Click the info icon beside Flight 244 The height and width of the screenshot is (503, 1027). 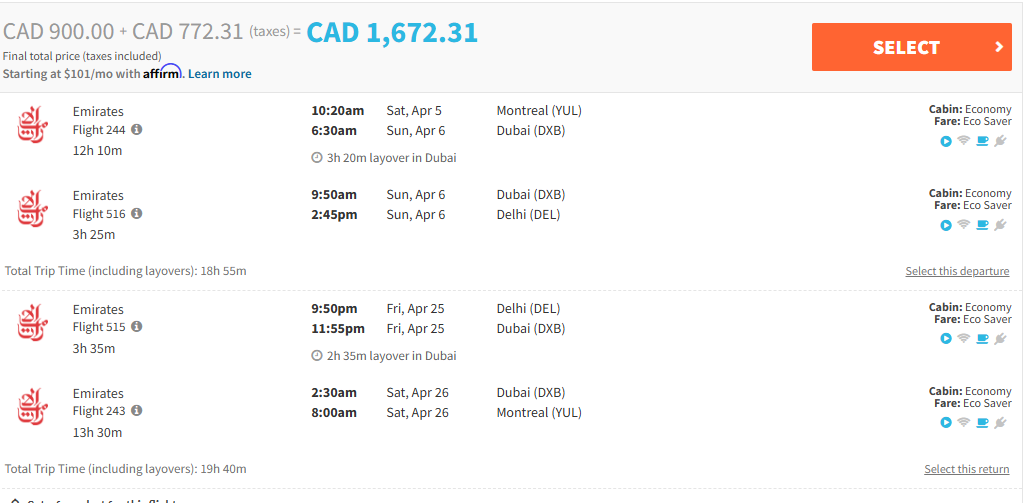point(137,130)
